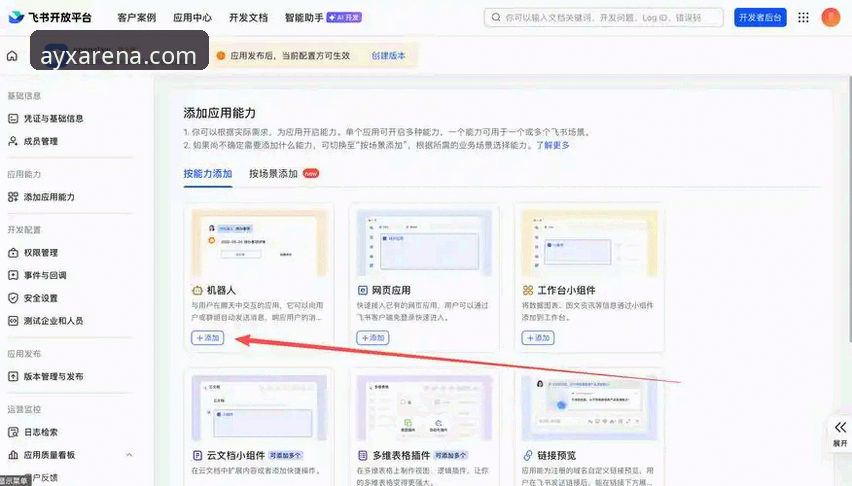Image resolution: width=852 pixels, height=486 pixels.
Task: Click the 链接预览 link icon
Action: [528, 455]
